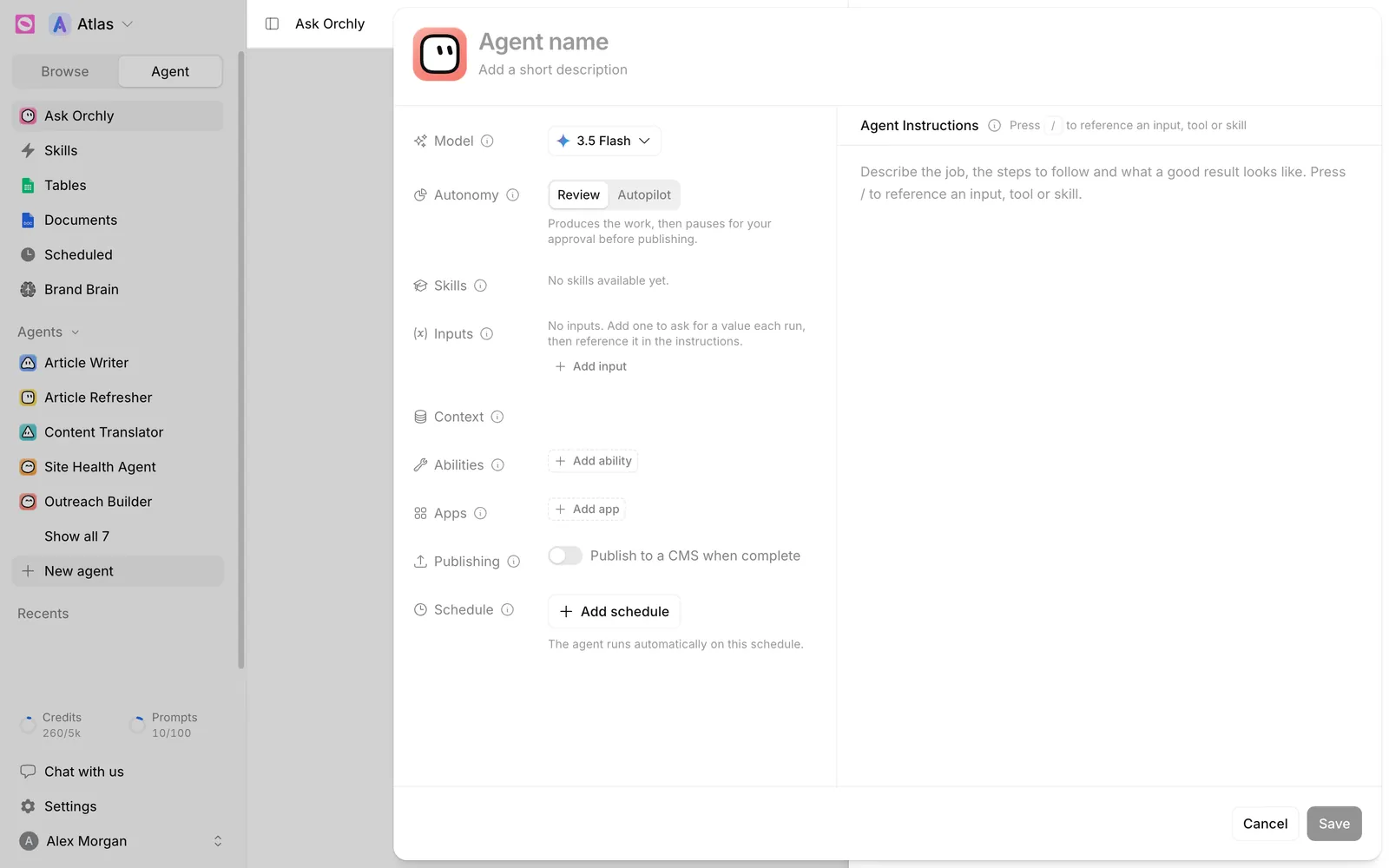
Task: Click the Site Health Agent icon
Action: 28,467
